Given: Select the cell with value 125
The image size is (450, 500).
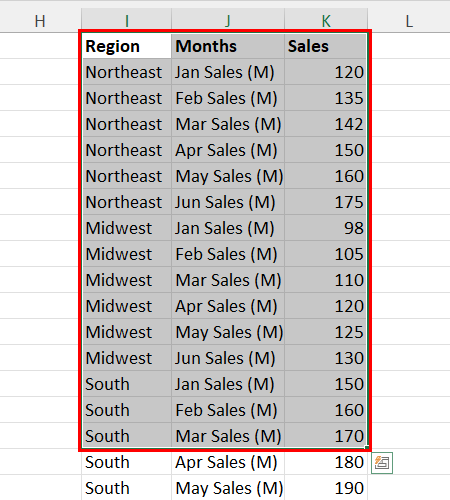Looking at the screenshot, I should [326, 332].
